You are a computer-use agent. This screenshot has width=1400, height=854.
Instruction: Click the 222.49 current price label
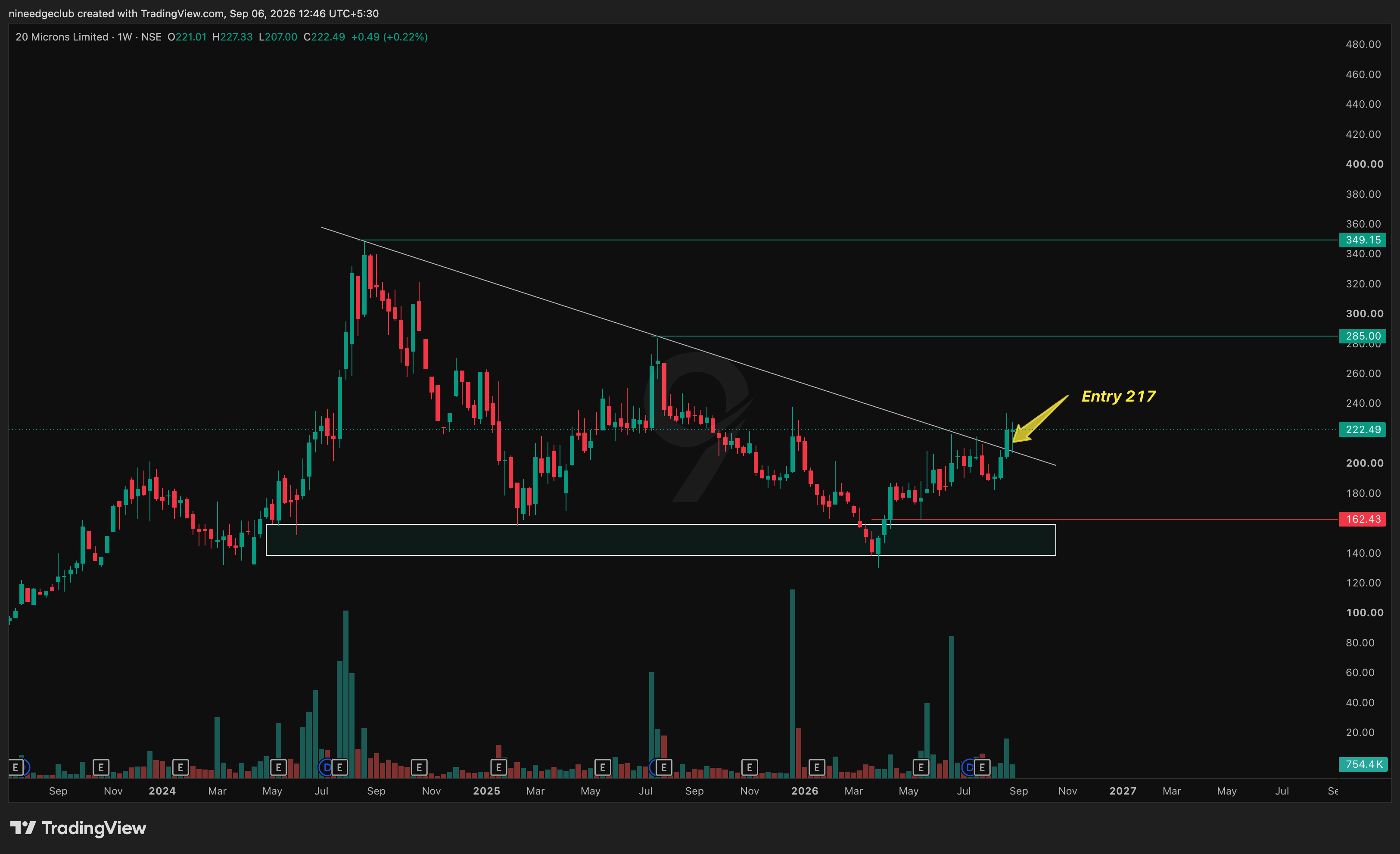click(1363, 430)
